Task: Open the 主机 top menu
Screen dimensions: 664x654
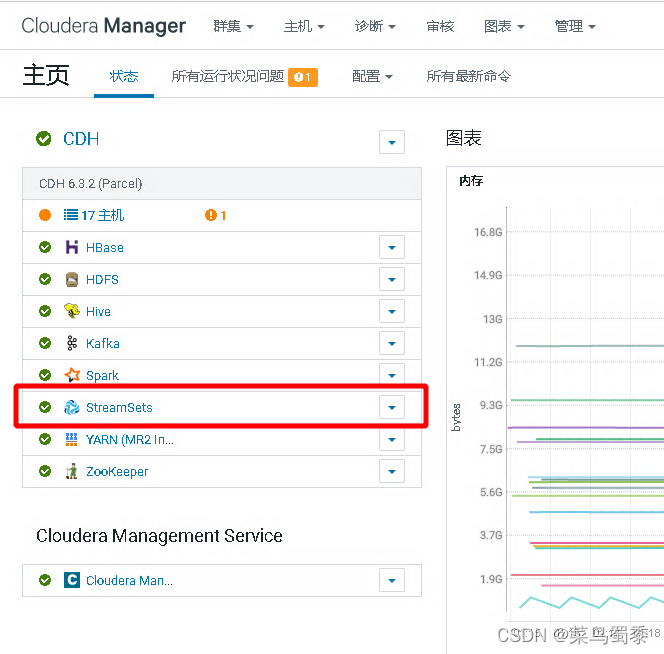Action: 304,26
